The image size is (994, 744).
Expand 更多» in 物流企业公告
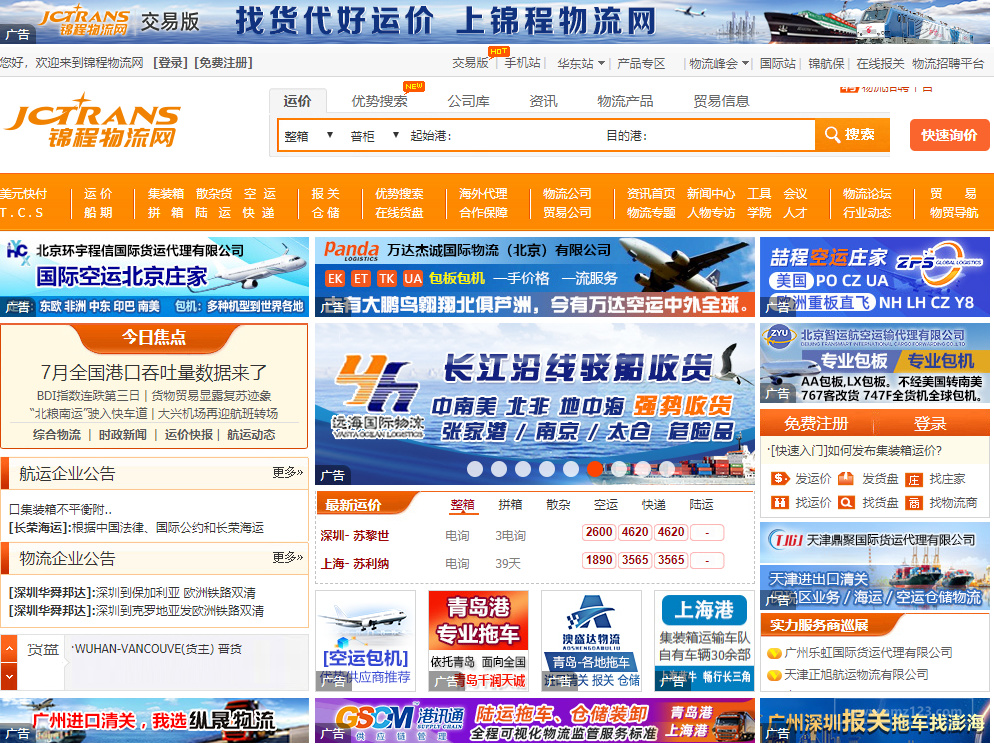[x=288, y=557]
